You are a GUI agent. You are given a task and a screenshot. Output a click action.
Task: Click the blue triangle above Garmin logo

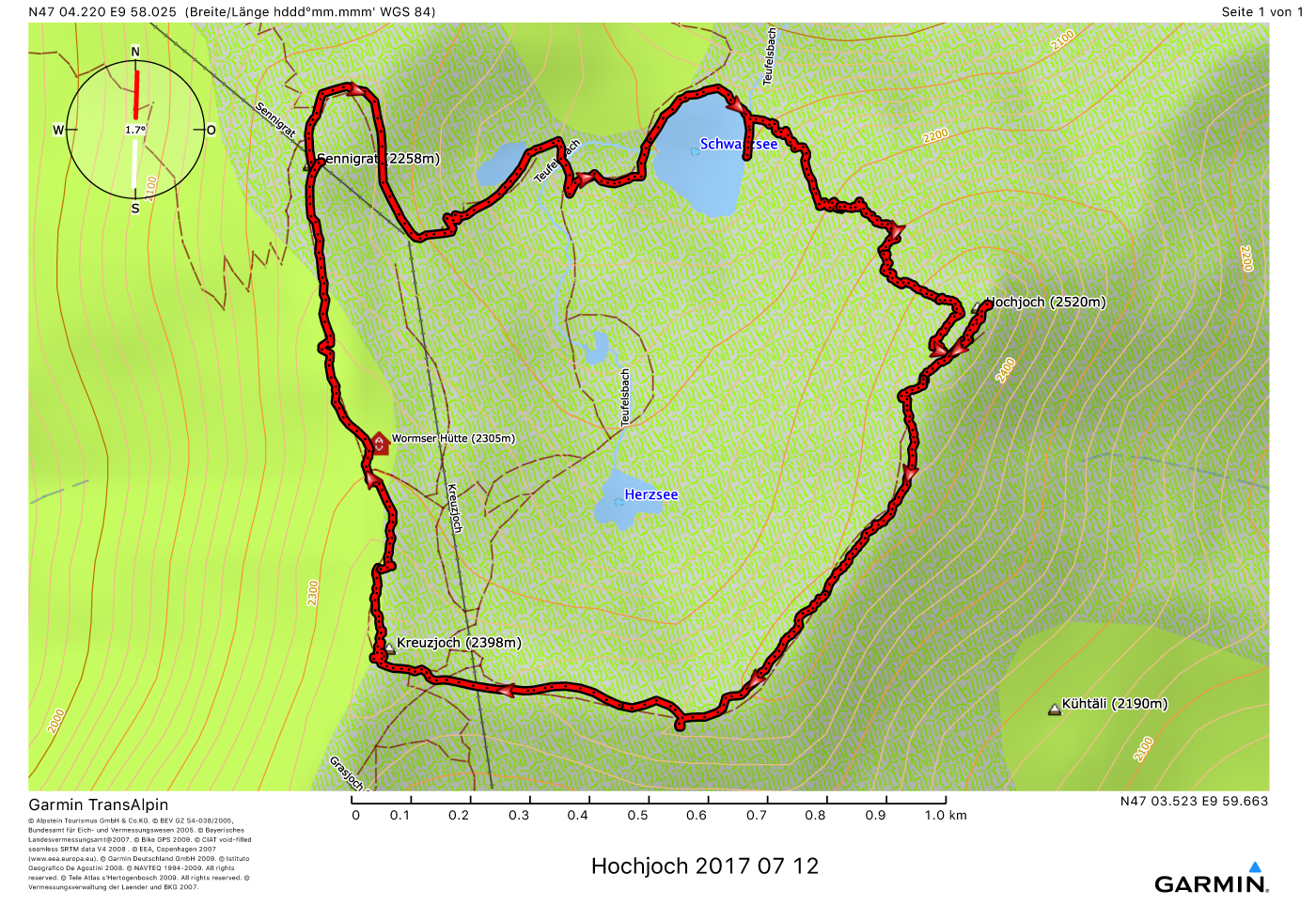pyautogui.click(x=1254, y=866)
